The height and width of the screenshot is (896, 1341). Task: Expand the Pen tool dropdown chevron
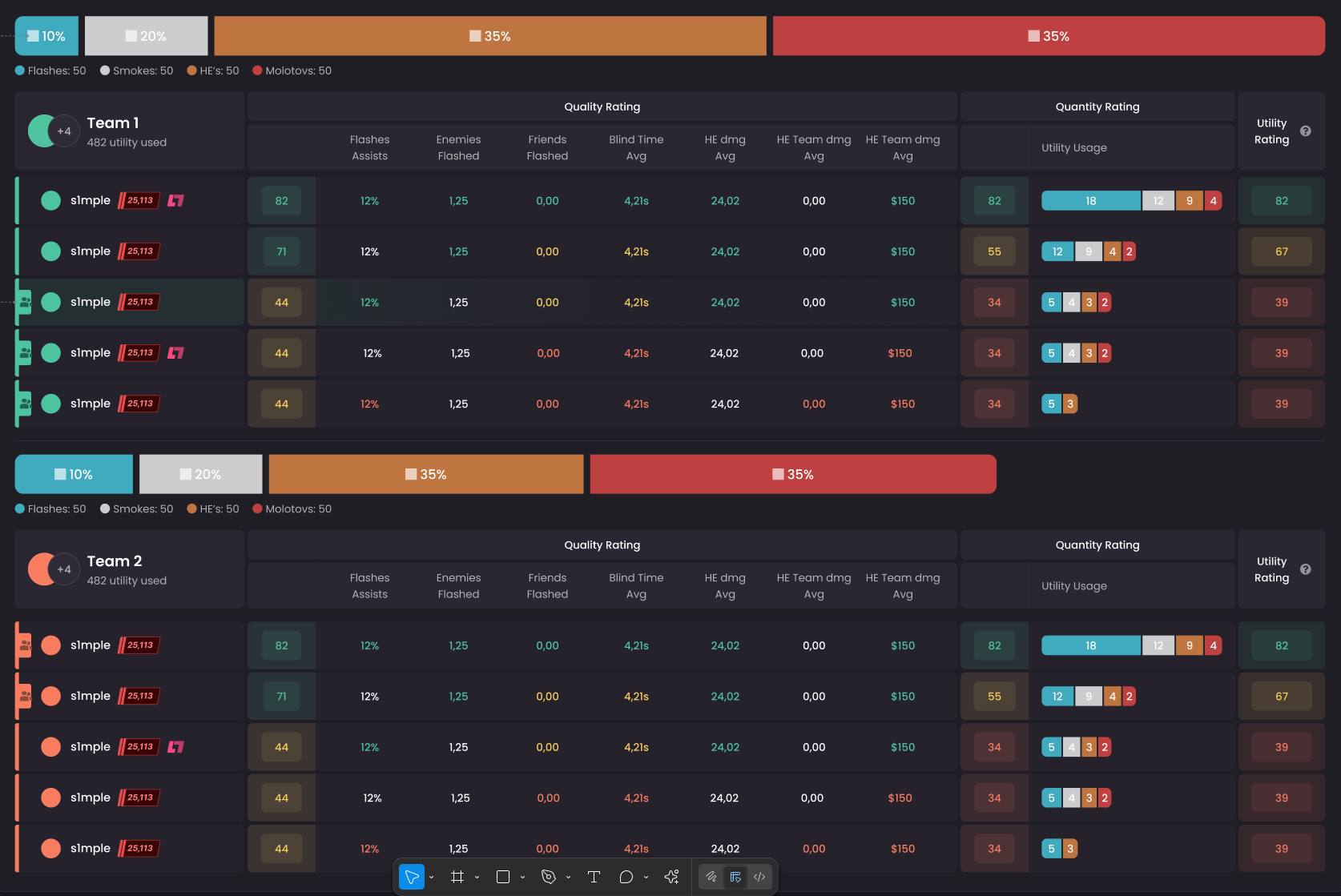coord(569,878)
